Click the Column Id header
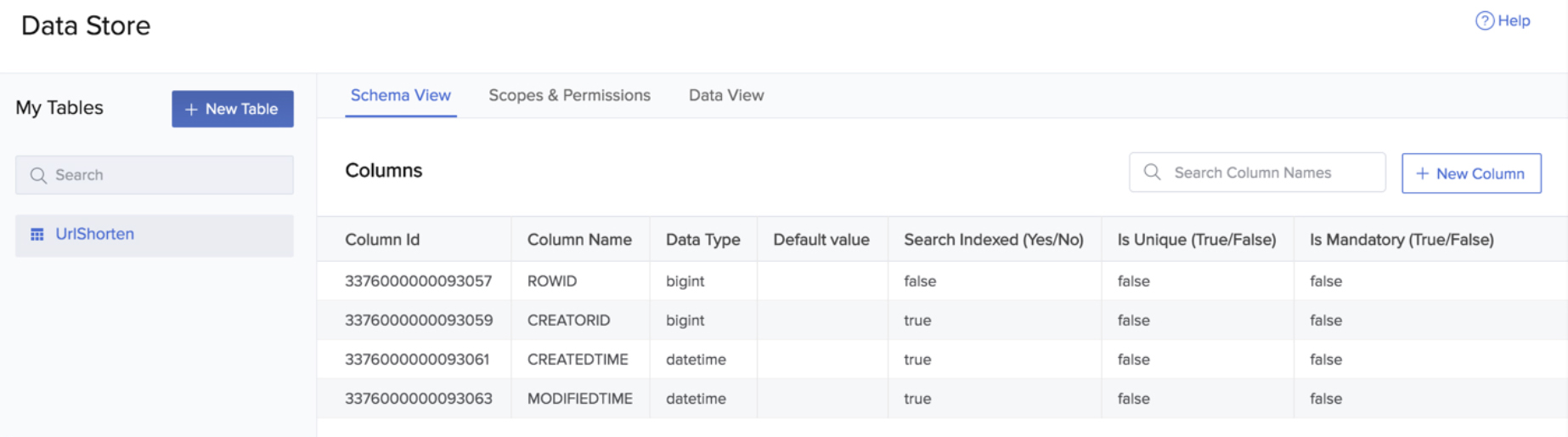The width and height of the screenshot is (1568, 437). (382, 240)
